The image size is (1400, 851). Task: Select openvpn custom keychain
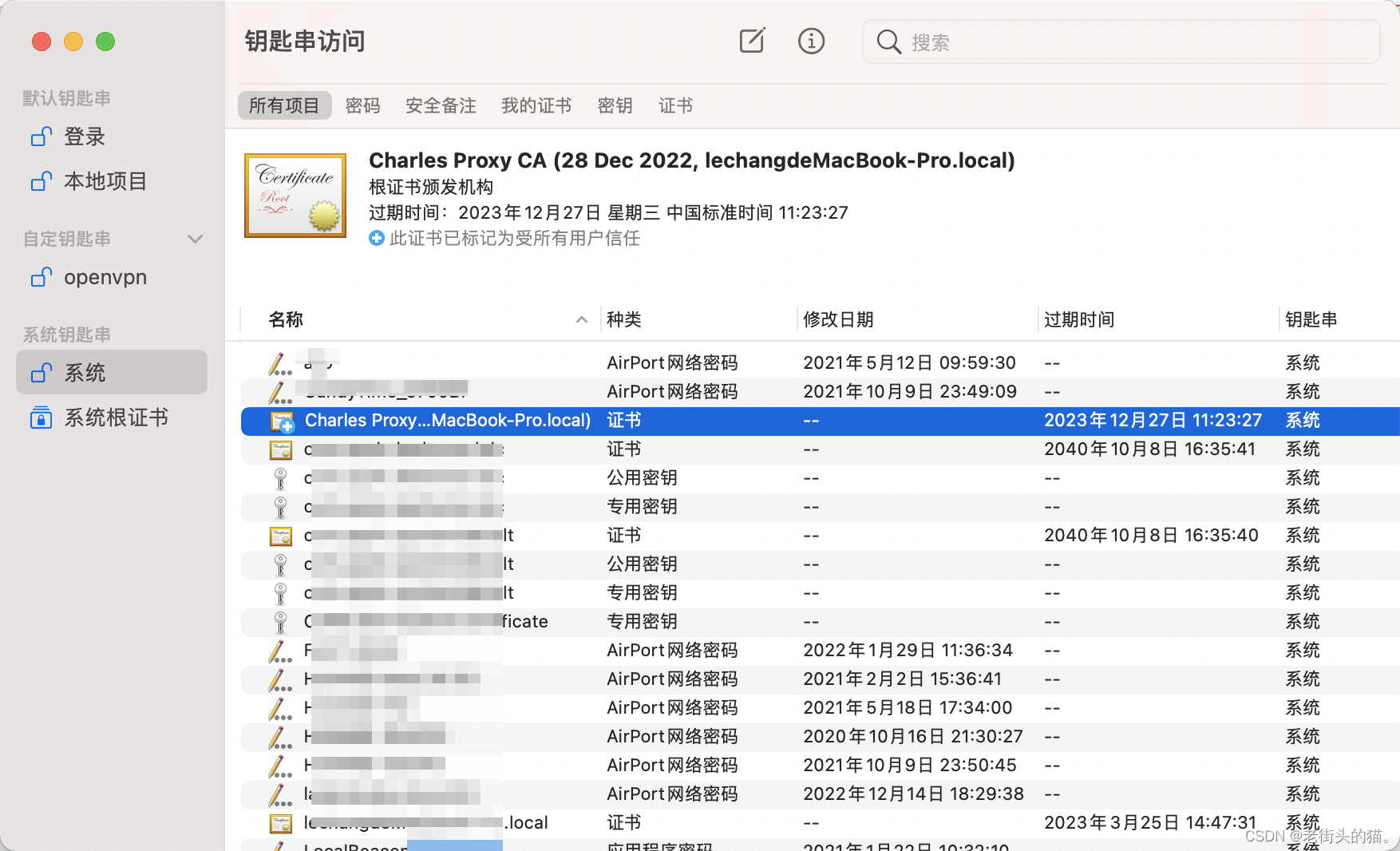[112, 277]
